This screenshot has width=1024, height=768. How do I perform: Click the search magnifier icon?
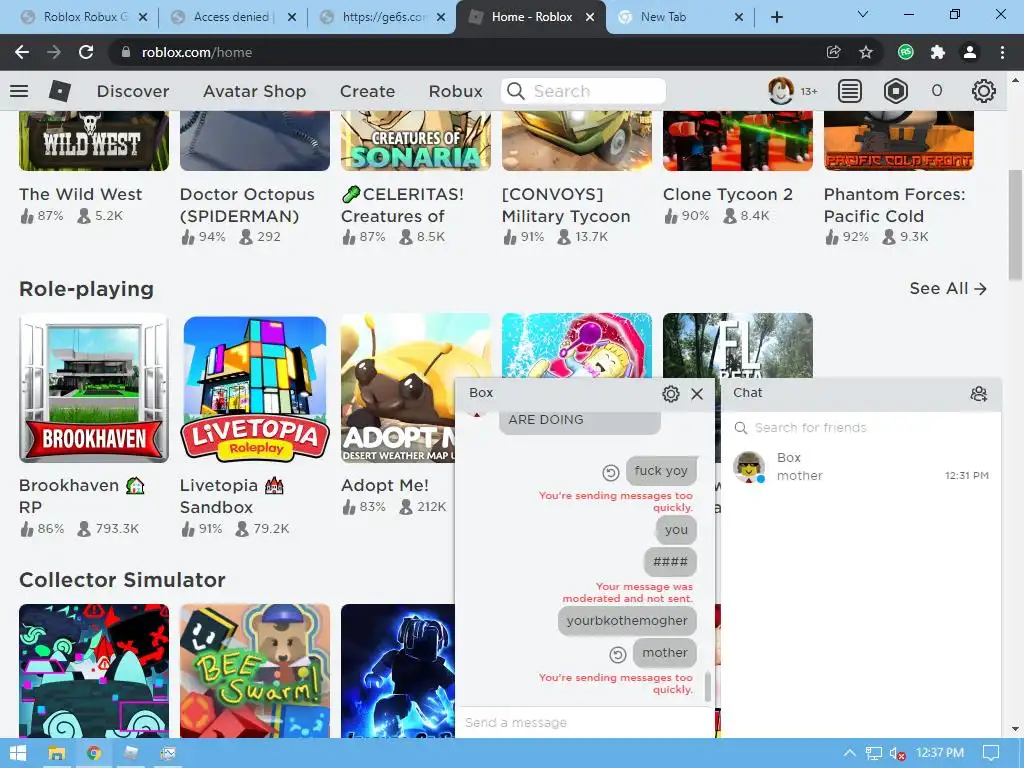[x=515, y=91]
